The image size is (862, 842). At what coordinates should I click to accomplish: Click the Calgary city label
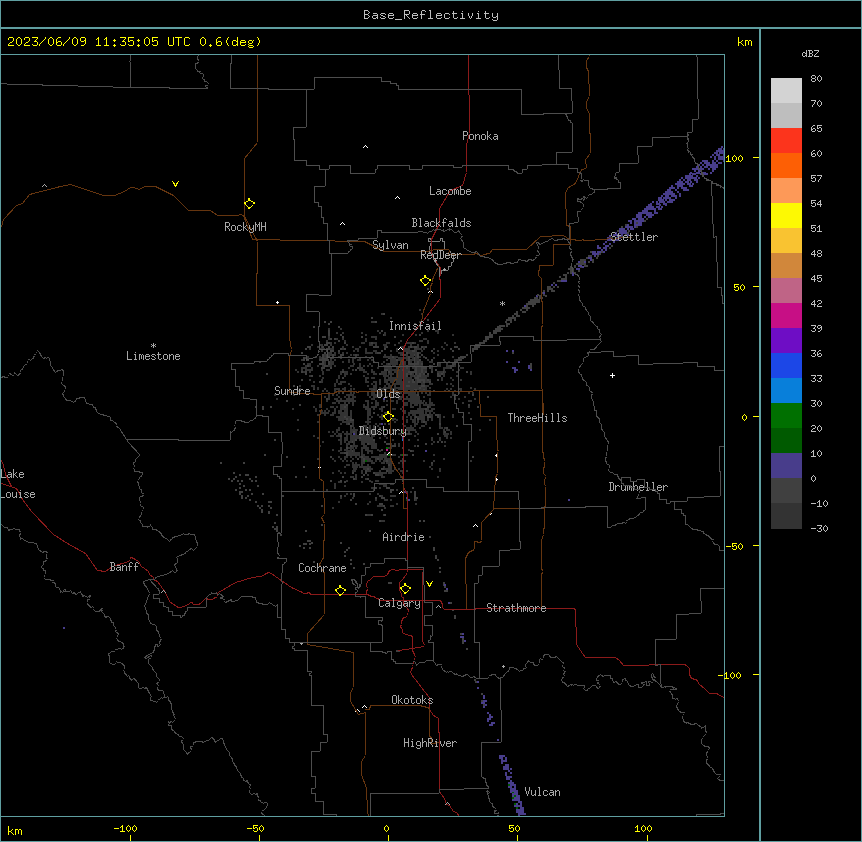pos(400,603)
